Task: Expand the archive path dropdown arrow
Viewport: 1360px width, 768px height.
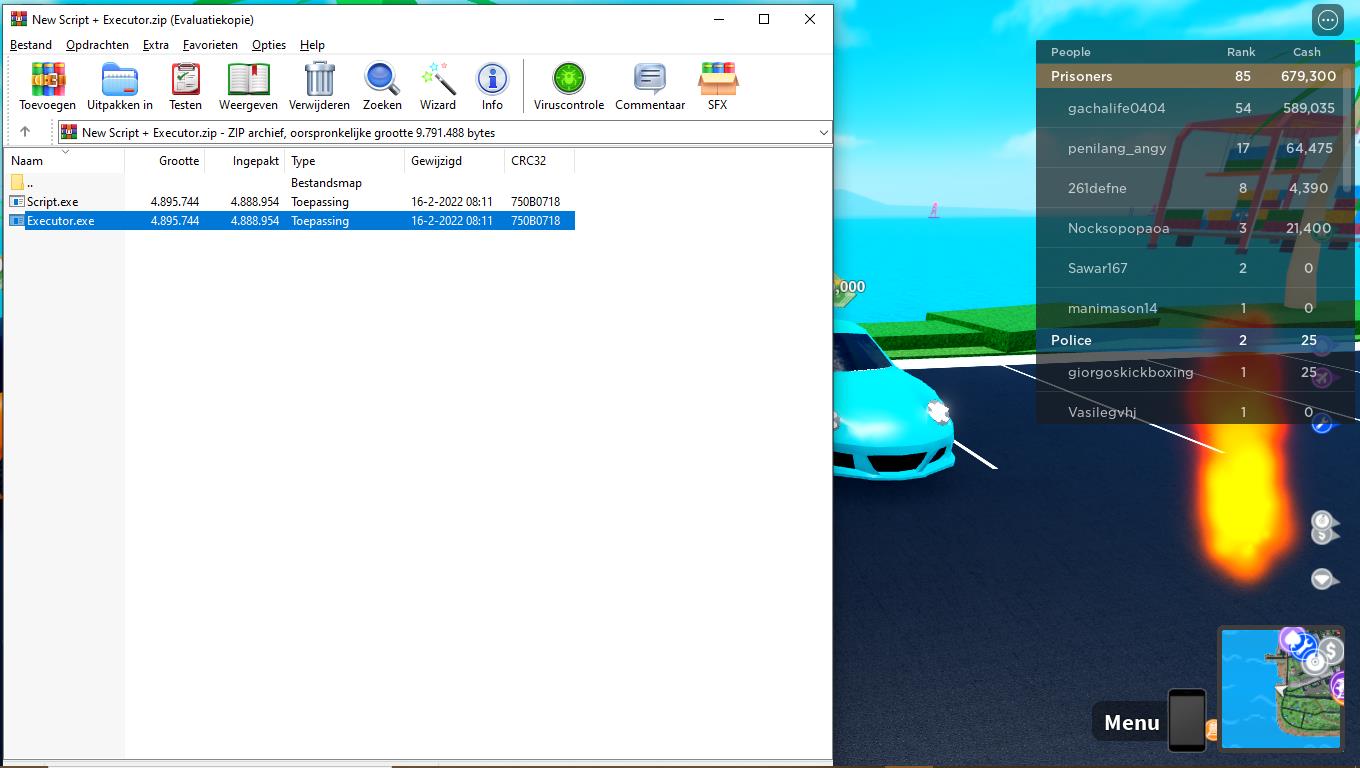Action: click(823, 133)
